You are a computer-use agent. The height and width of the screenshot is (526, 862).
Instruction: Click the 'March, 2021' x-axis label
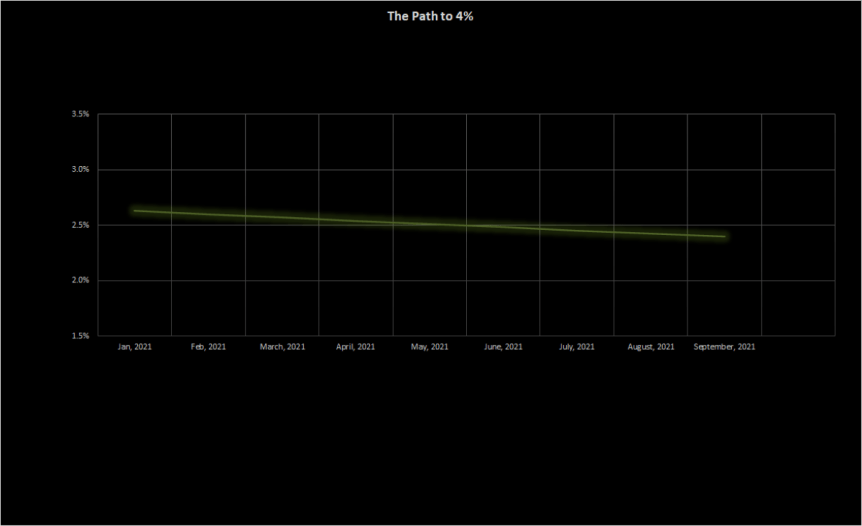coord(281,347)
